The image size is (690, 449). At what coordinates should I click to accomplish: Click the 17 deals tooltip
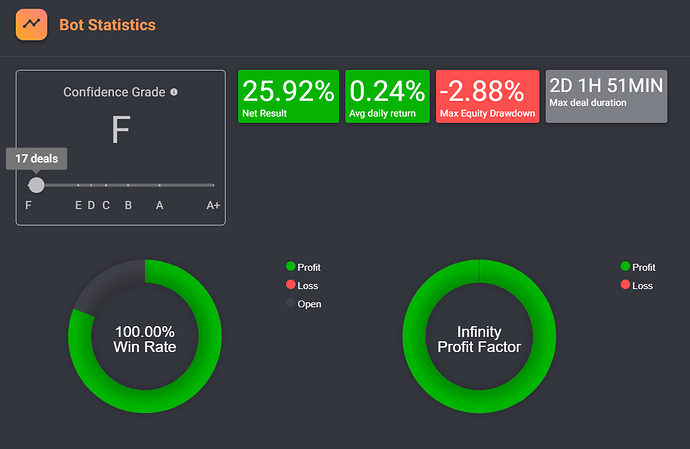(x=37, y=158)
